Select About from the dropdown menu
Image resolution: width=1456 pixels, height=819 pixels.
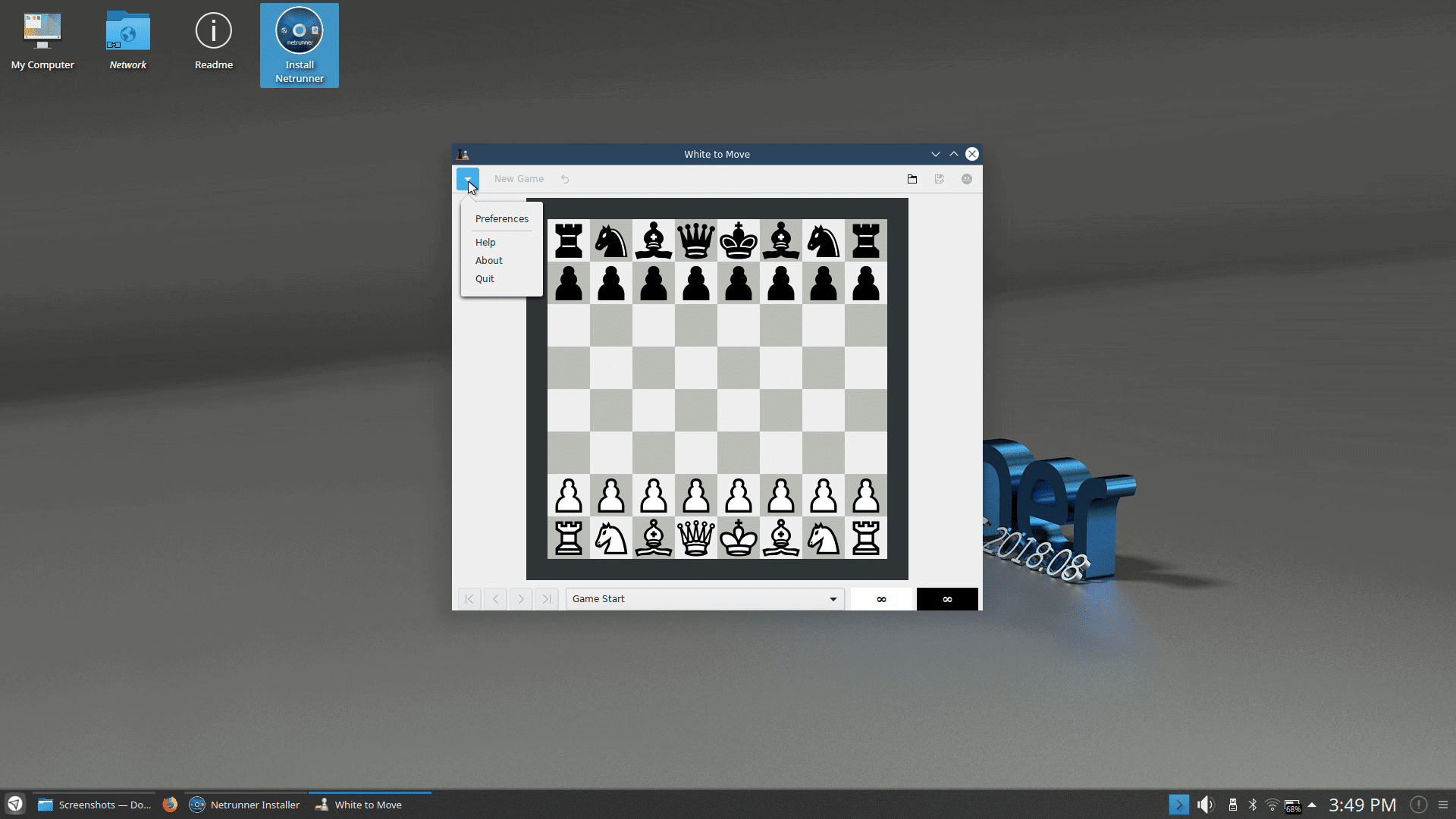pos(489,260)
